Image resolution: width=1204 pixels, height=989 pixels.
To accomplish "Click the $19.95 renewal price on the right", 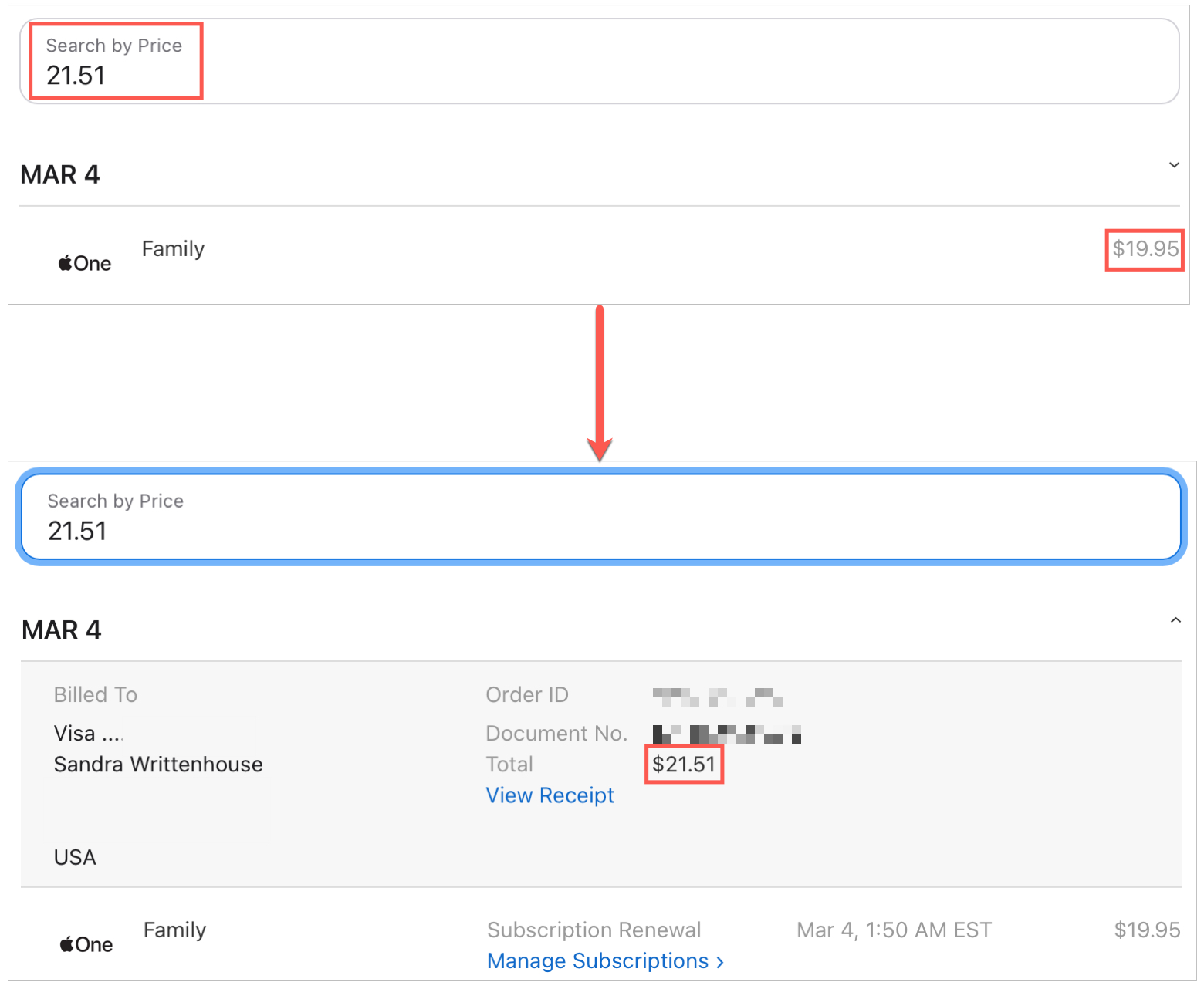I will (x=1147, y=930).
